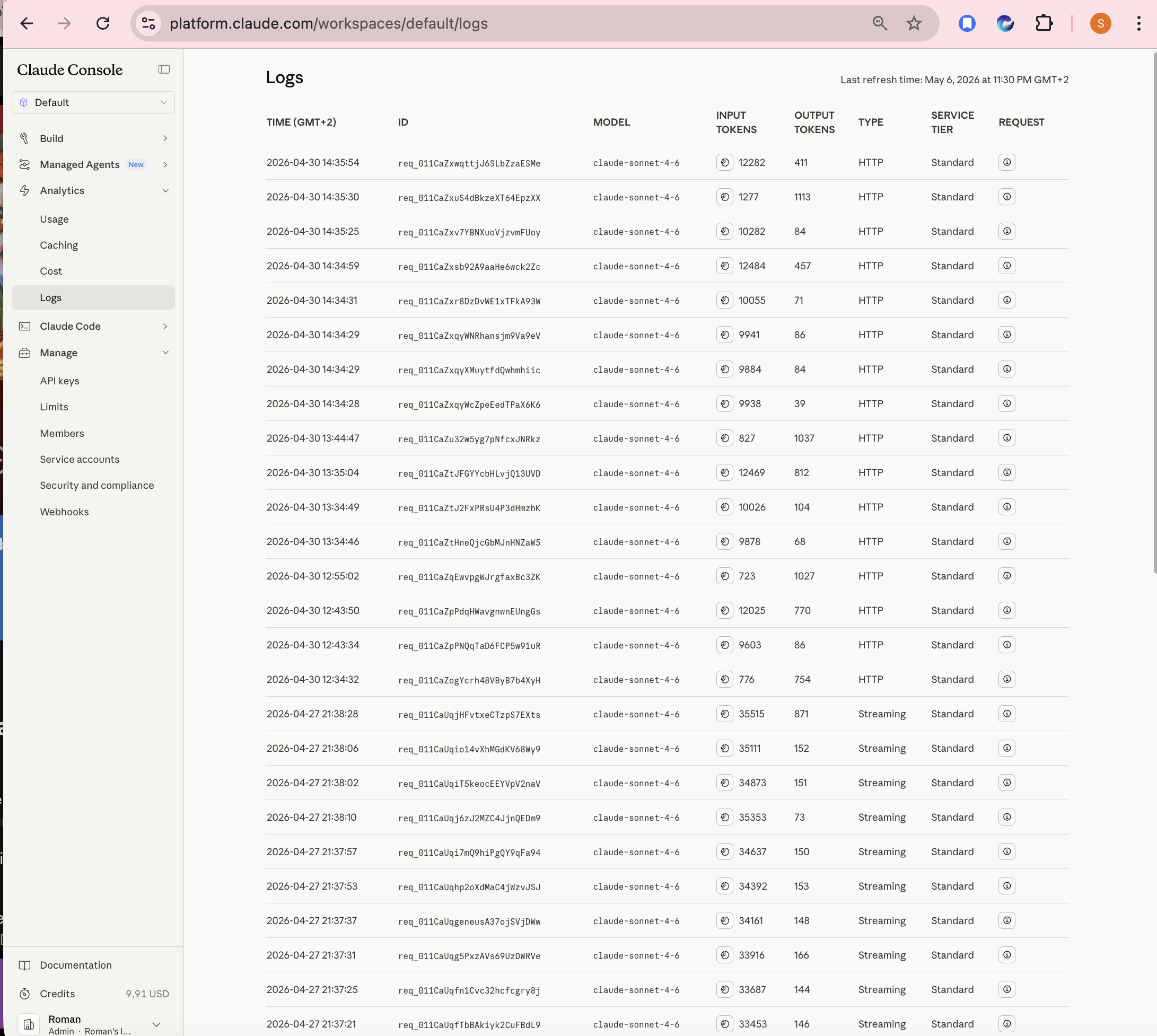Screen dimensions: 1157x1036
Task: Select timestamp 2026-04-30 13:34:46
Action: 313,541
